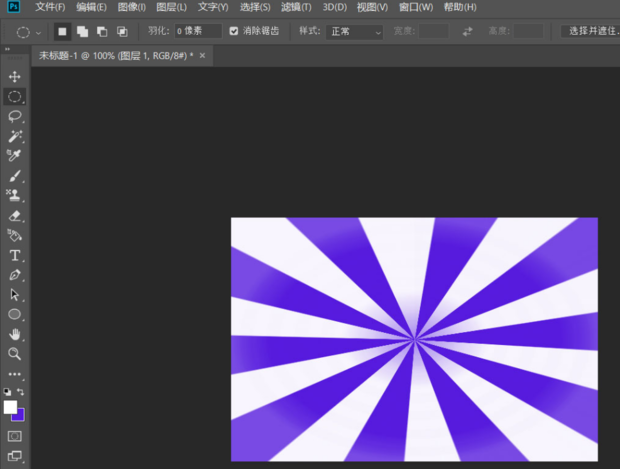Open the 窗口(W) menu
620x469 pixels.
[416, 7]
